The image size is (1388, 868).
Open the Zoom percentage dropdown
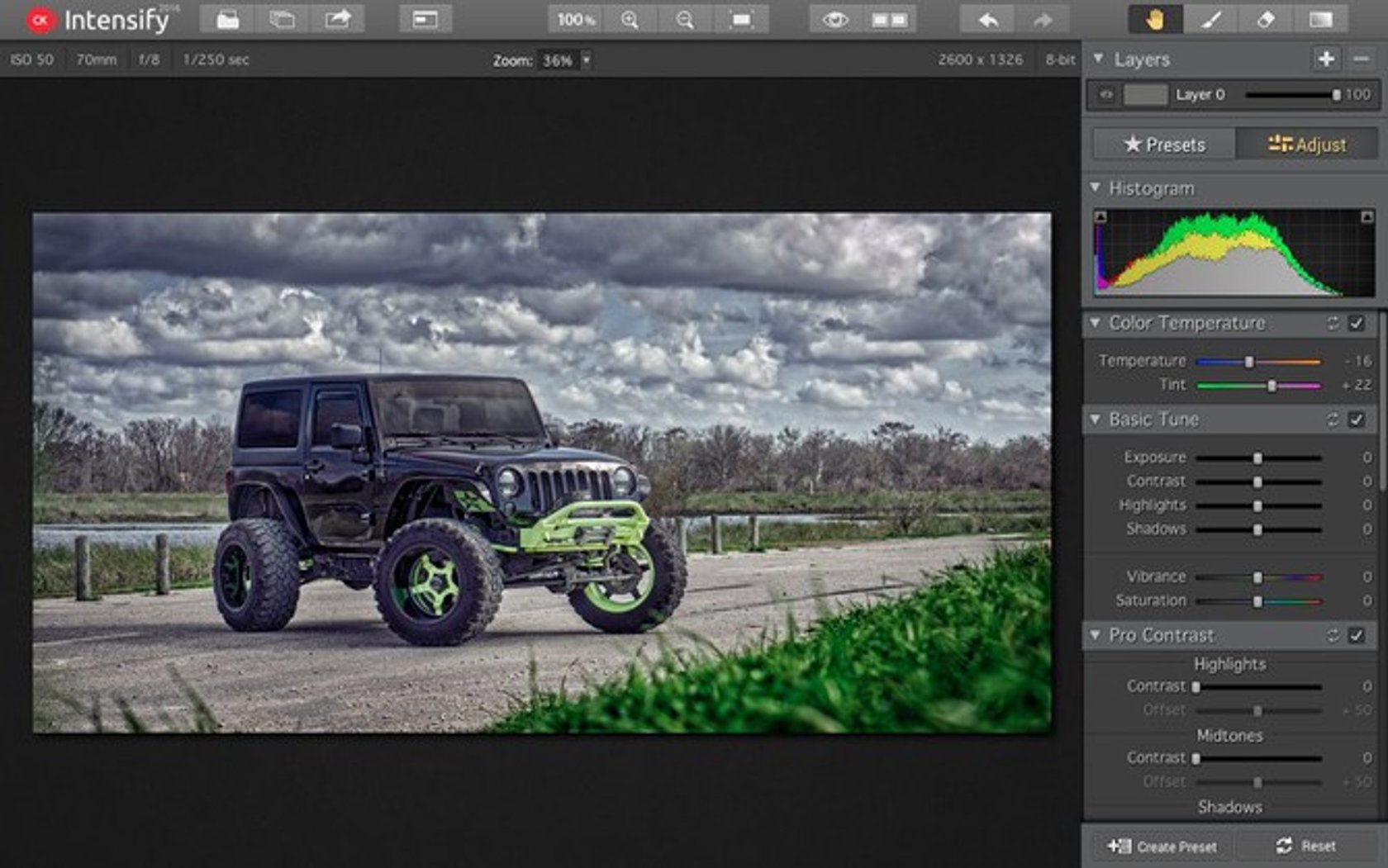pyautogui.click(x=587, y=59)
